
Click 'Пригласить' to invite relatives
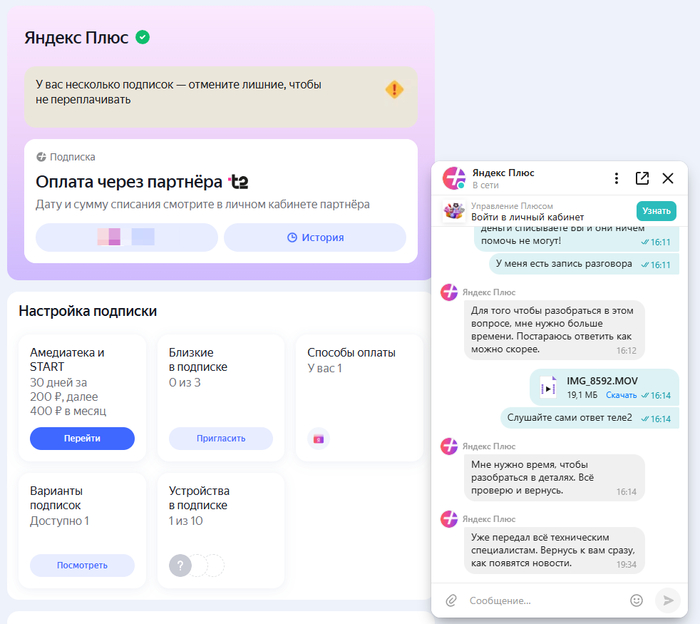[220, 439]
